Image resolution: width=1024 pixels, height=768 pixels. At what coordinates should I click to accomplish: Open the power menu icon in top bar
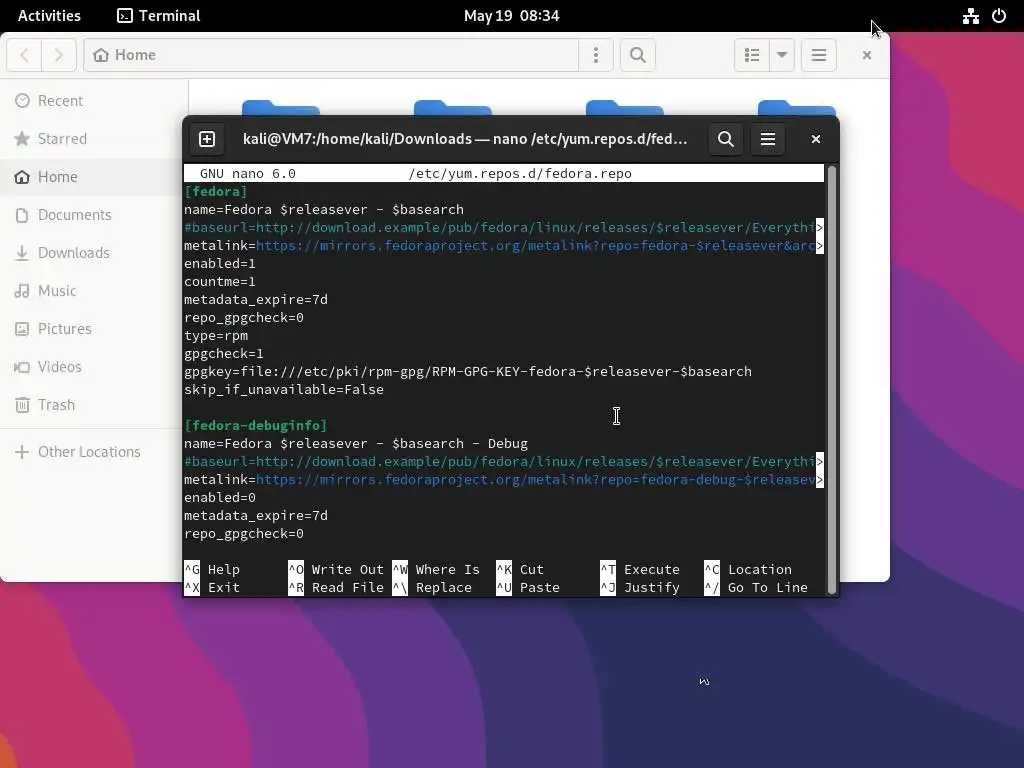pyautogui.click(x=999, y=16)
